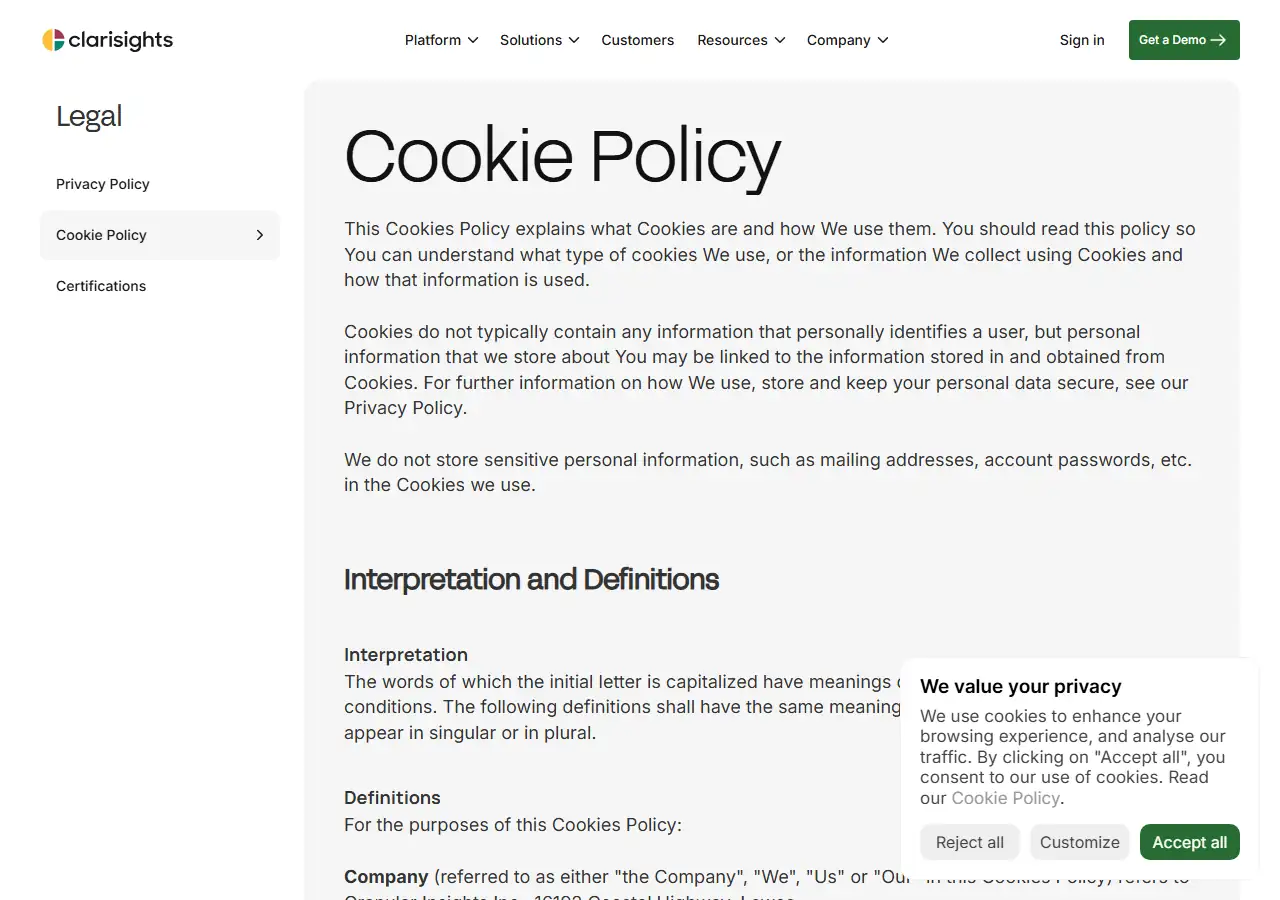The image size is (1280, 900).
Task: Open Privacy Policy in the Legal sidebar
Action: [x=103, y=184]
